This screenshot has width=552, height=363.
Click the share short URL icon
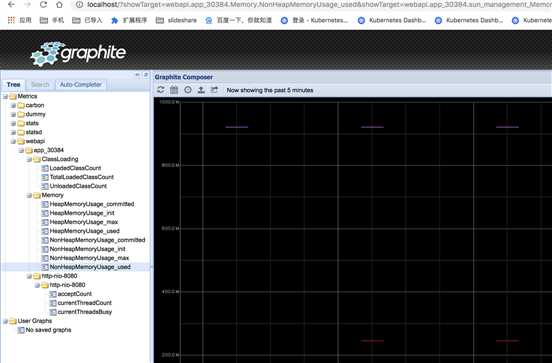click(x=214, y=90)
